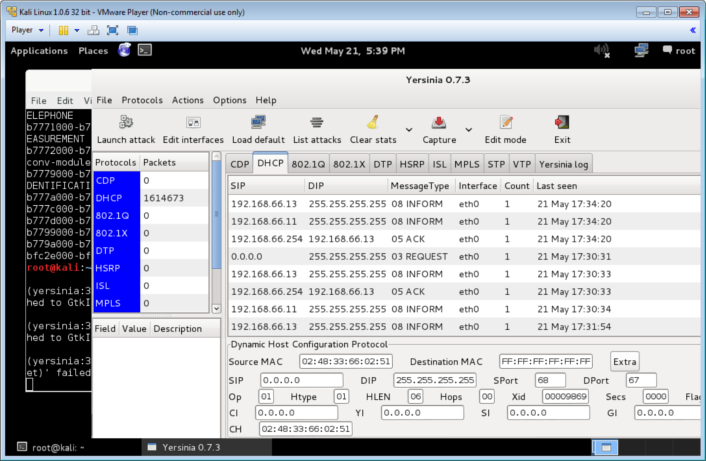Click the Clear stats broom icon
The image size is (706, 461).
click(x=372, y=123)
